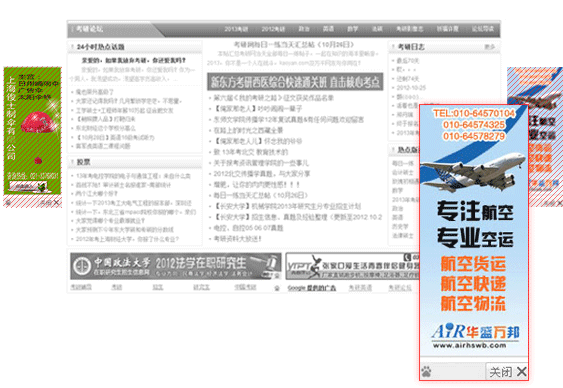Select 政治 in the top navigation bar
Image resolution: width=563 pixels, height=388 pixels.
304,29
